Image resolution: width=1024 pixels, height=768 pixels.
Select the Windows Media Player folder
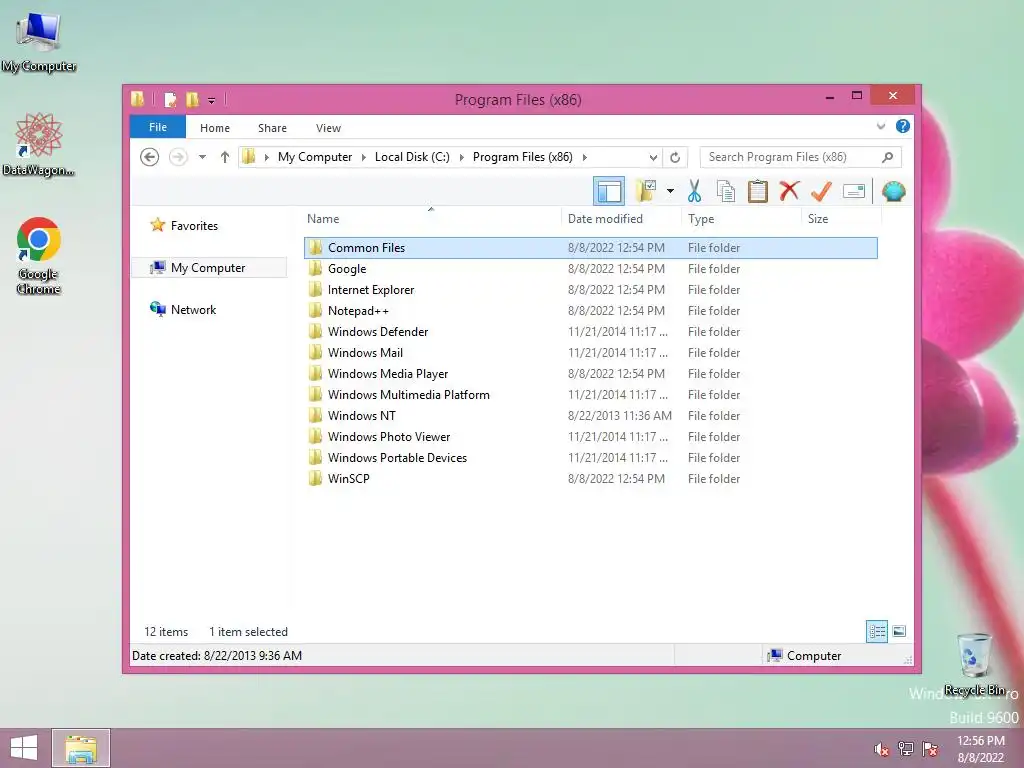591,374
